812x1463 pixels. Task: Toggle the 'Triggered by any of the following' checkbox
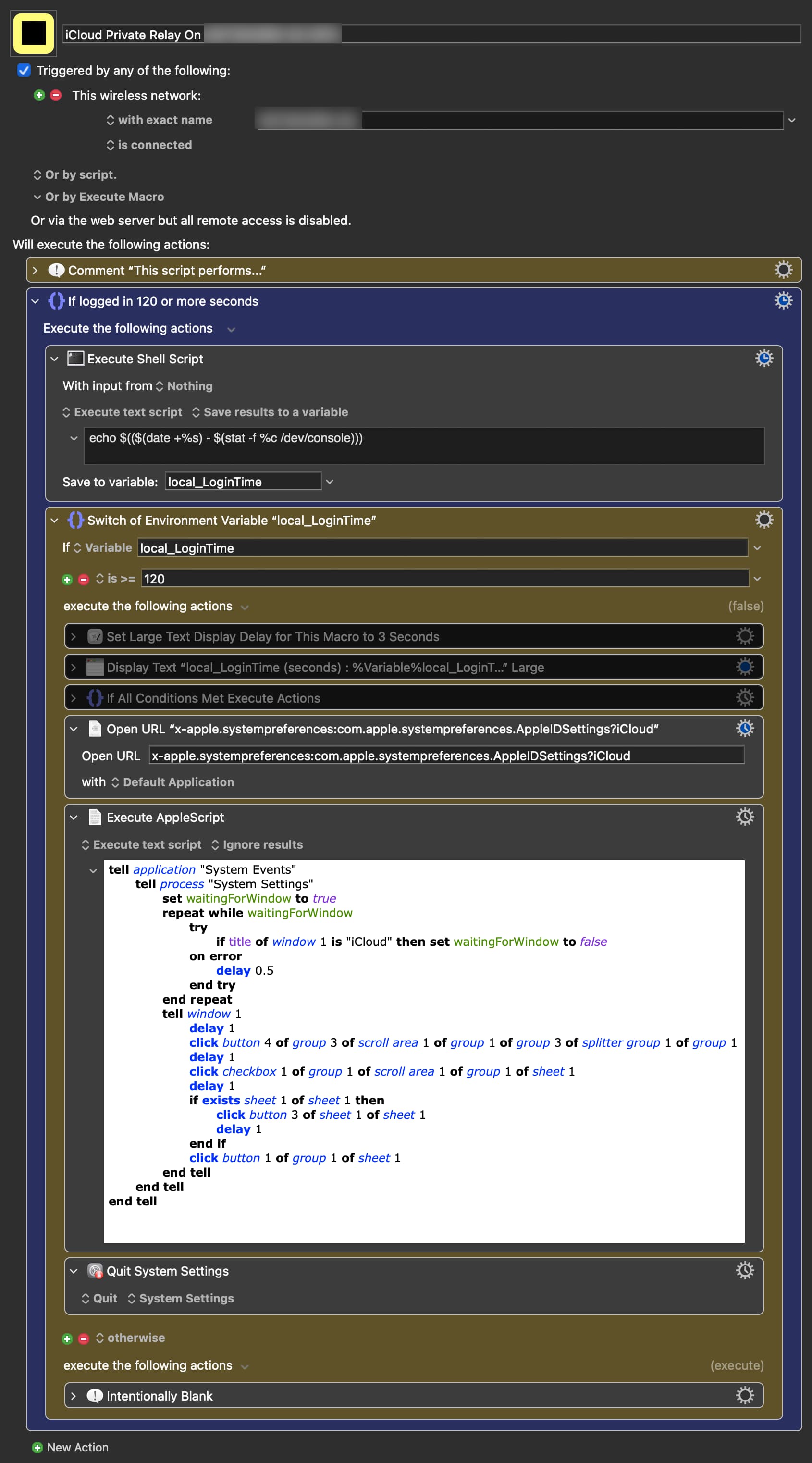(x=24, y=71)
